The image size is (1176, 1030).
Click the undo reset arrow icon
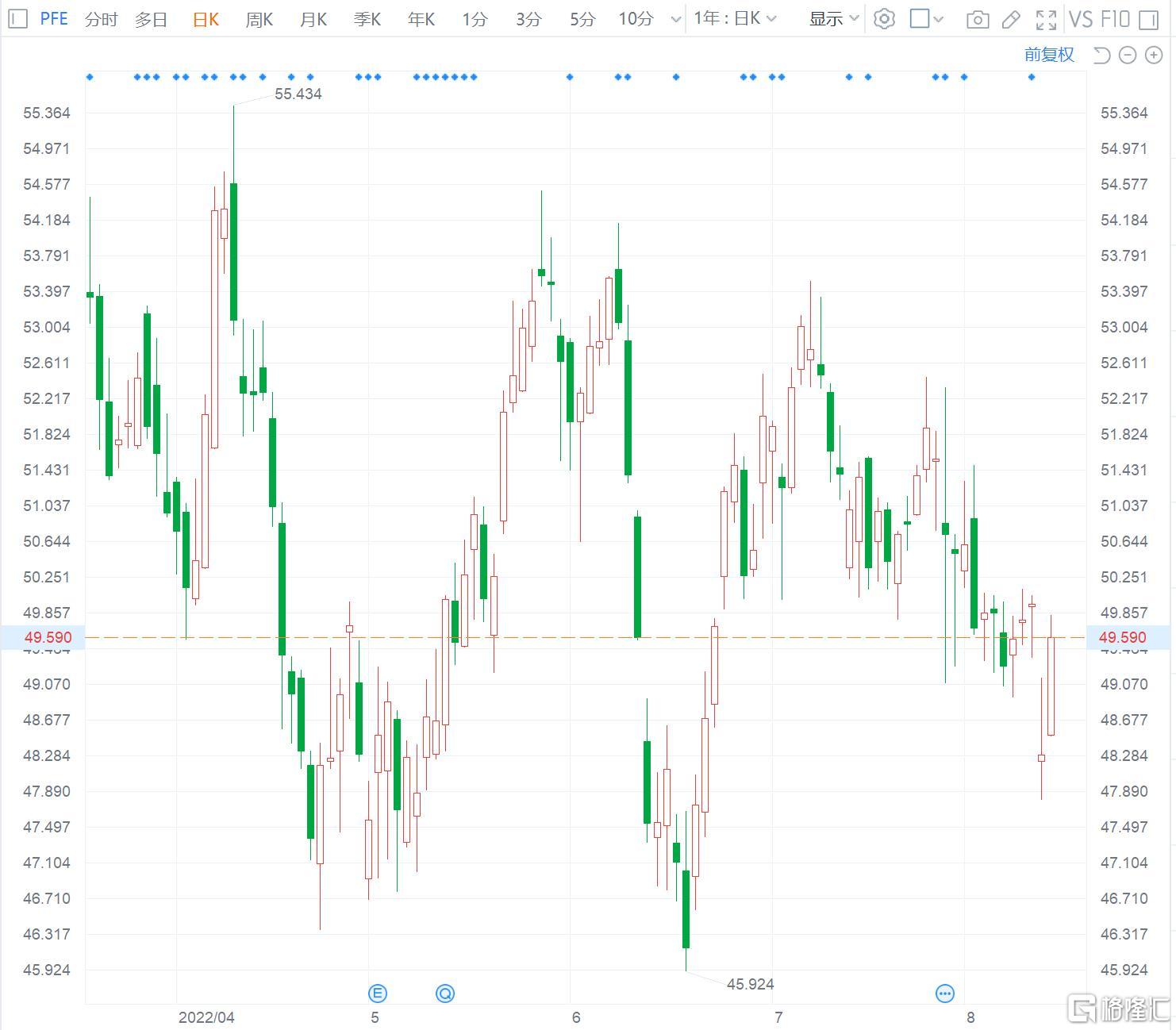click(x=1101, y=55)
